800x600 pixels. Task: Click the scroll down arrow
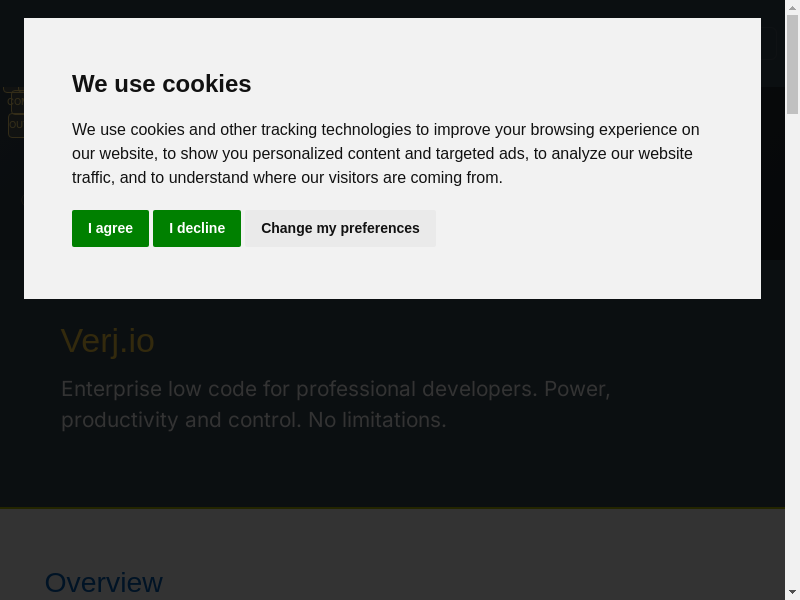pos(792,592)
